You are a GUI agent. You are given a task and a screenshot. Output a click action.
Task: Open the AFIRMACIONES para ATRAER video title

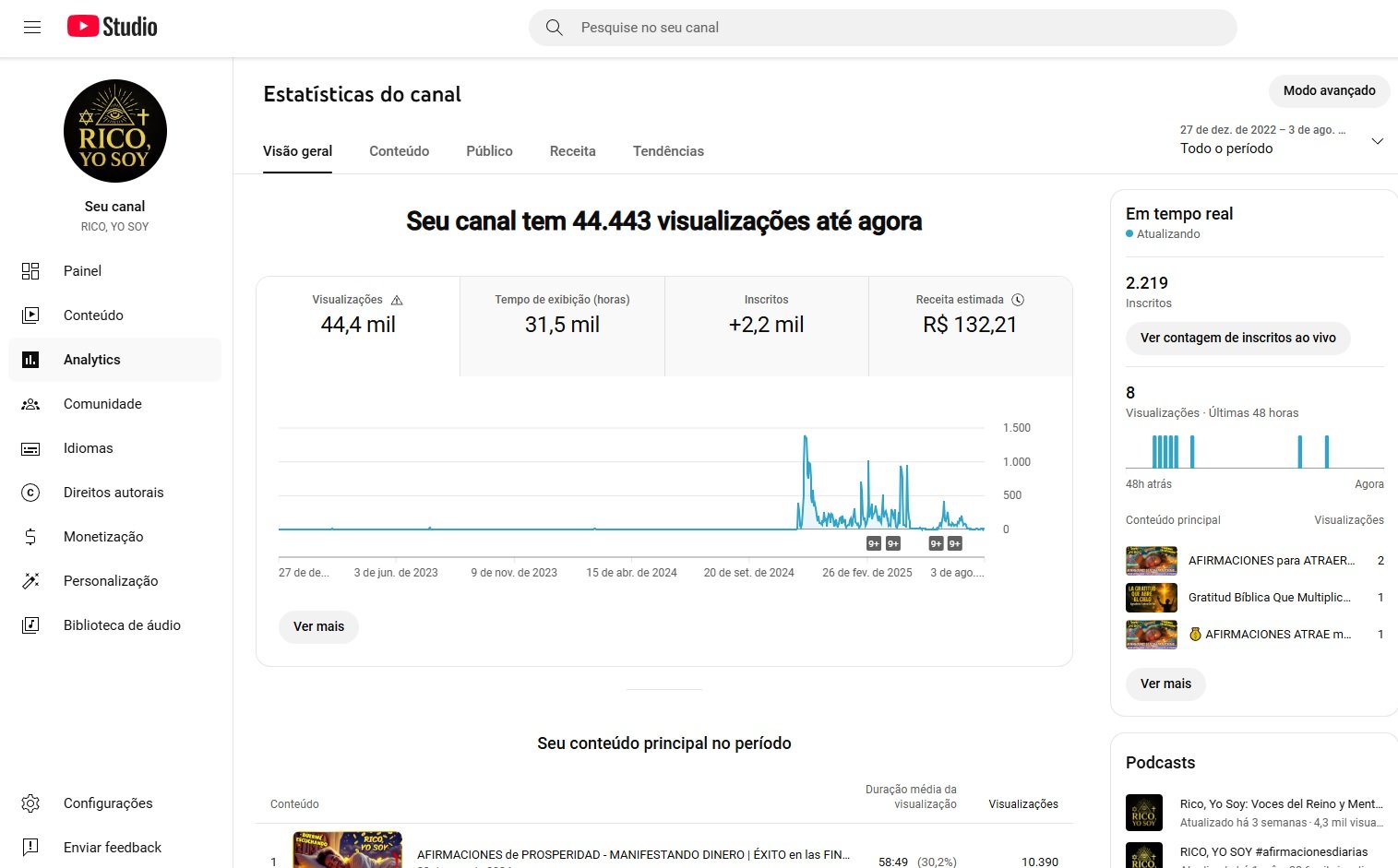pyautogui.click(x=1272, y=561)
